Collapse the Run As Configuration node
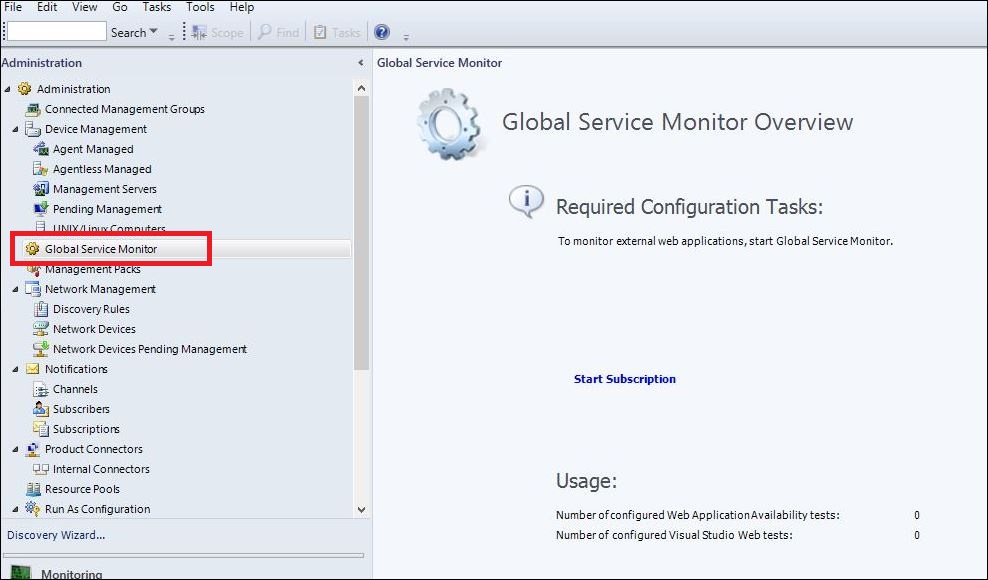Screen dimensions: 988x580 (16, 509)
